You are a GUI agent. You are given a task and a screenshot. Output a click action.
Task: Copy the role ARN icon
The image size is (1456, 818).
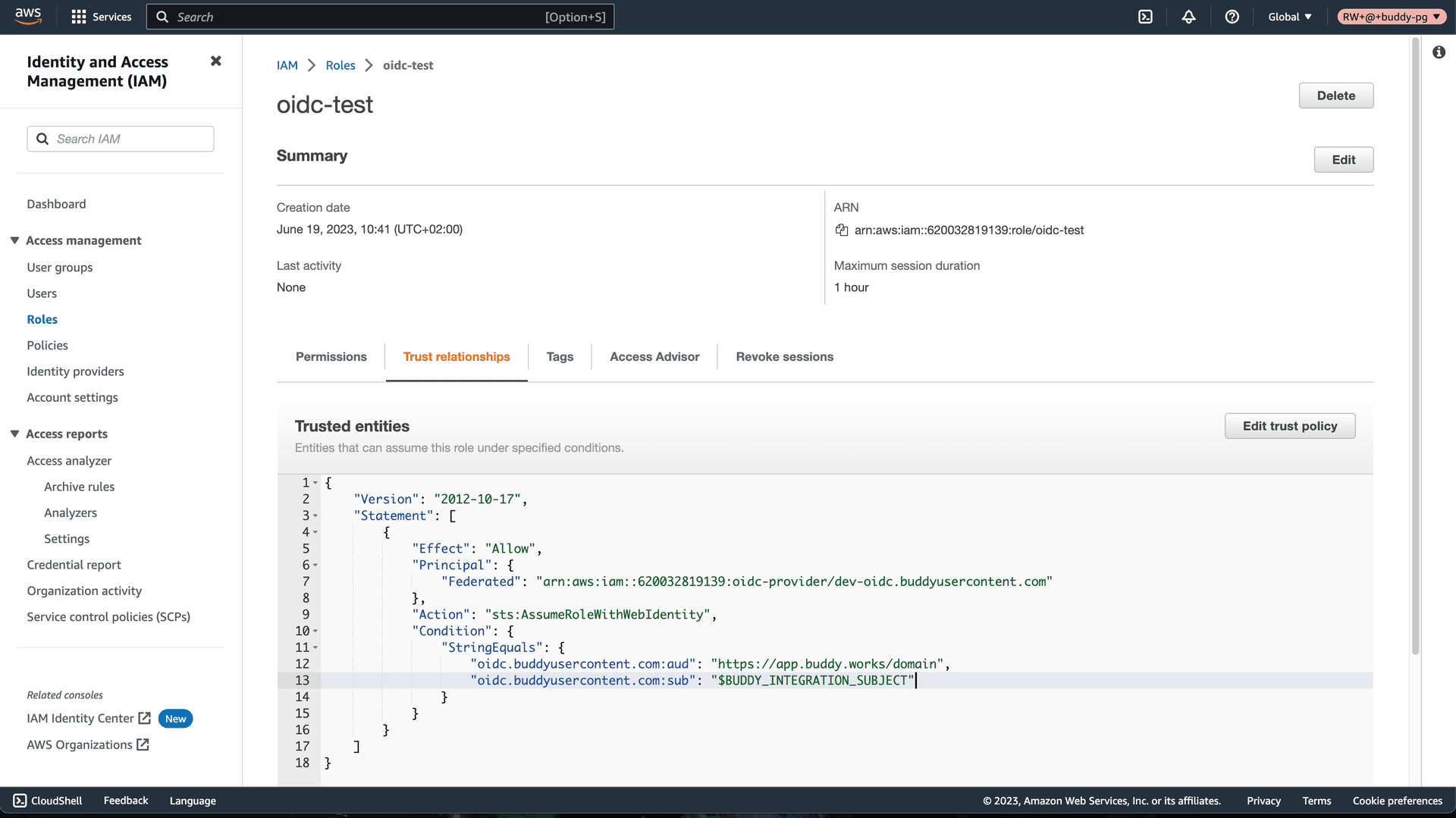tap(841, 230)
